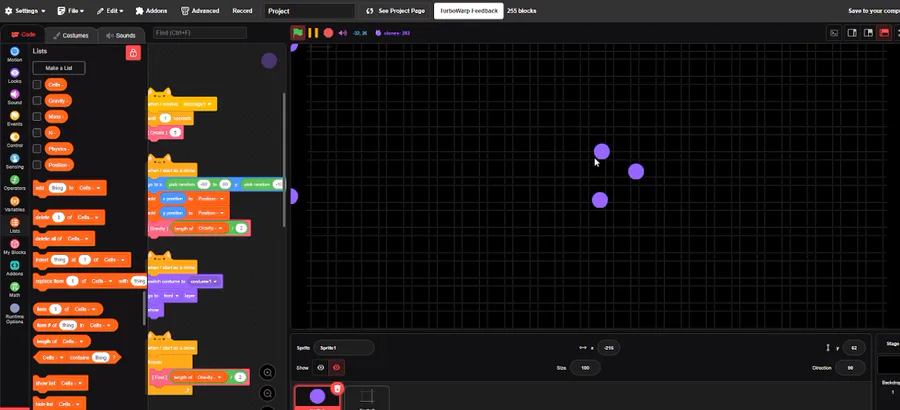Open the Addons menu item

tap(152, 11)
